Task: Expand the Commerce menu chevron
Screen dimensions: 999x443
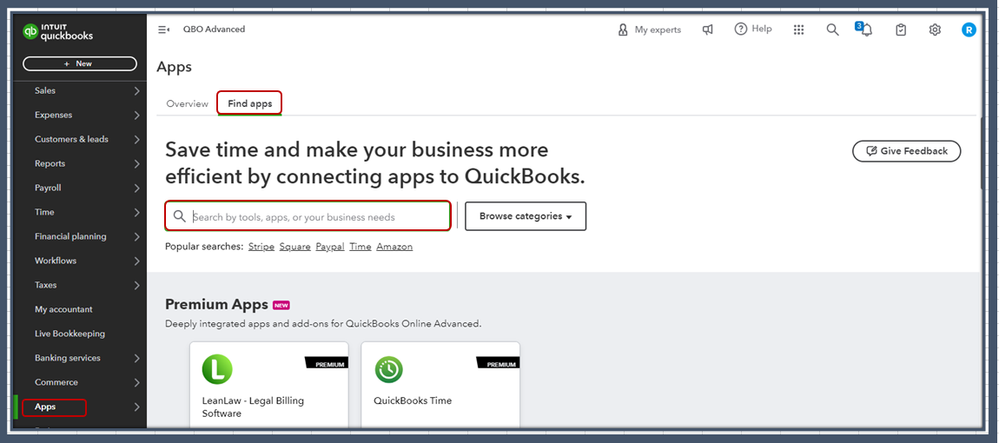Action: (136, 382)
